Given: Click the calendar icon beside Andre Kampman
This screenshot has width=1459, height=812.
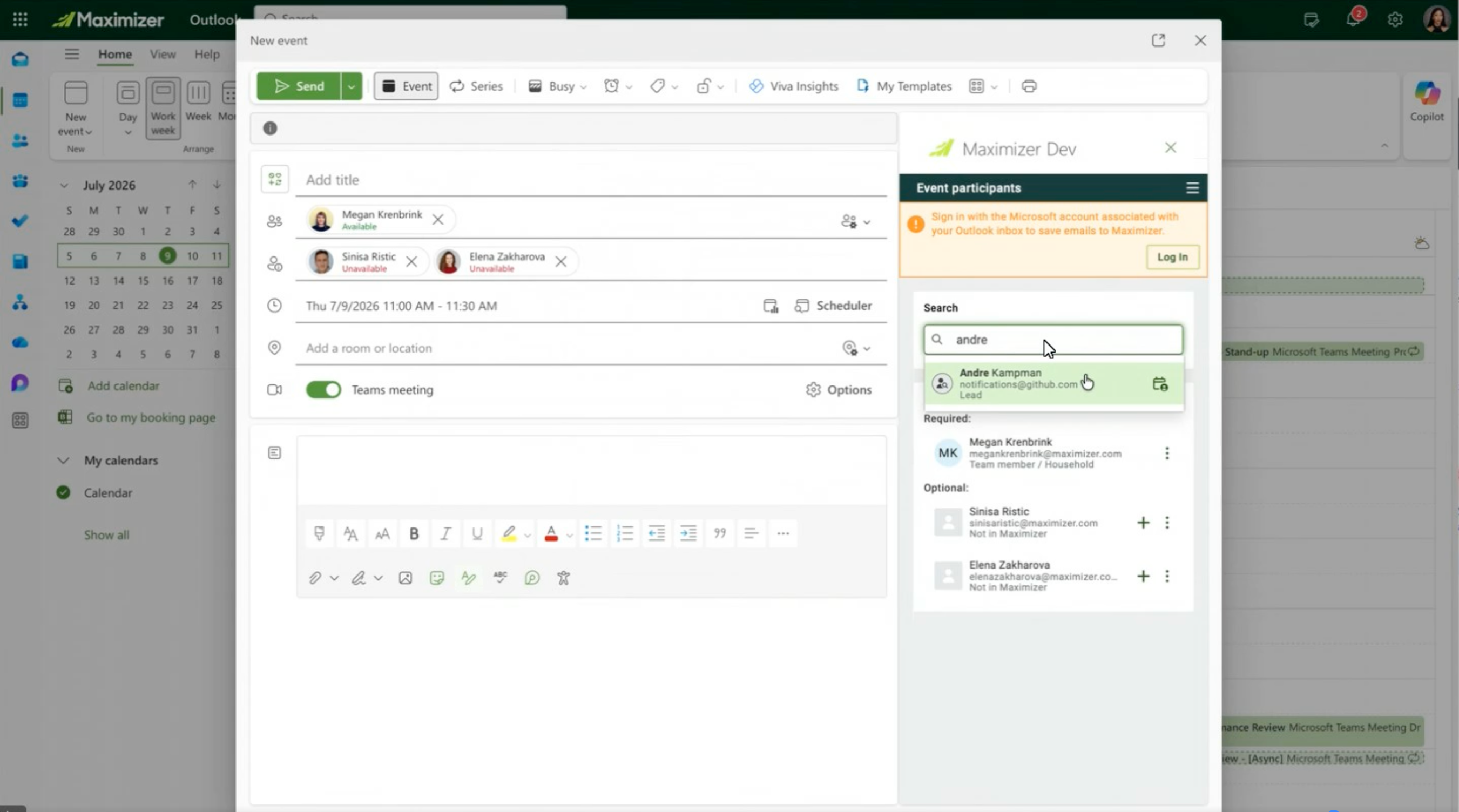Looking at the screenshot, I should (x=1160, y=384).
